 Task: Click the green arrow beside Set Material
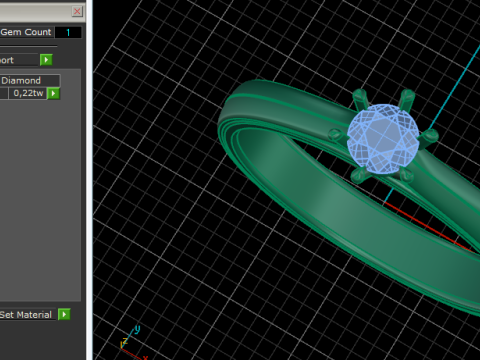[x=64, y=314]
